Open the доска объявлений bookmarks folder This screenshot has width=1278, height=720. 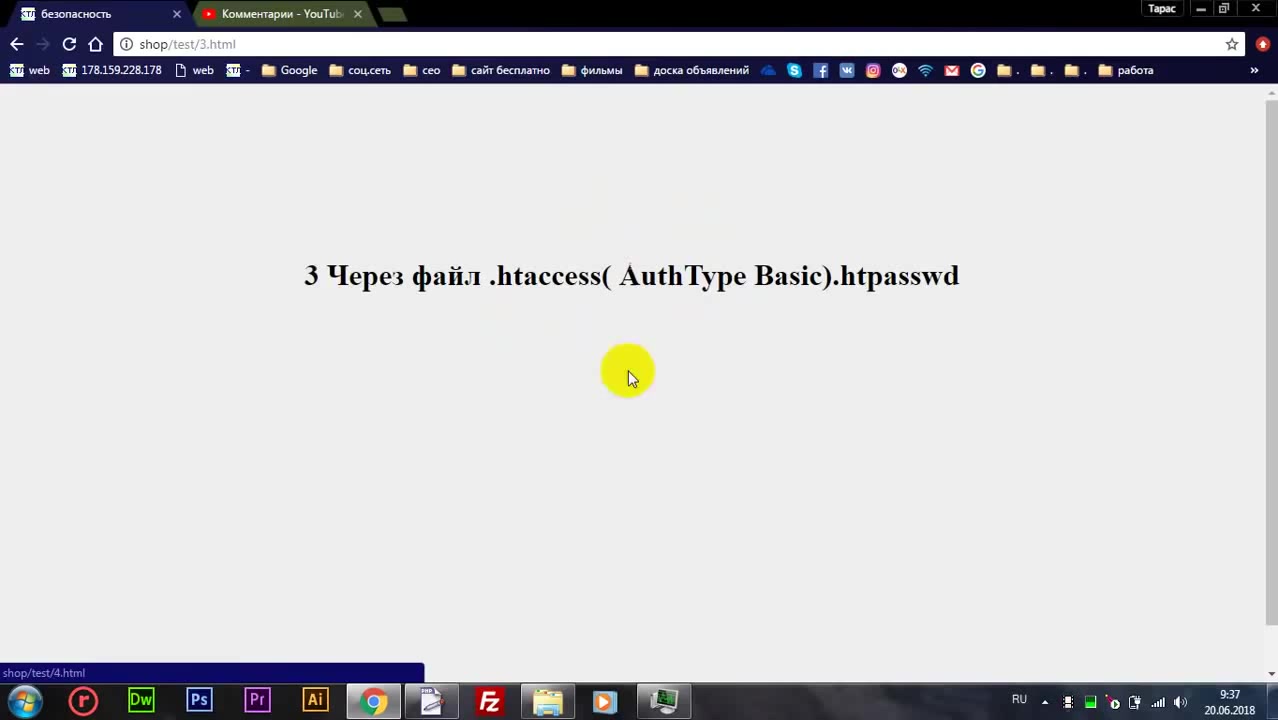[x=692, y=70]
